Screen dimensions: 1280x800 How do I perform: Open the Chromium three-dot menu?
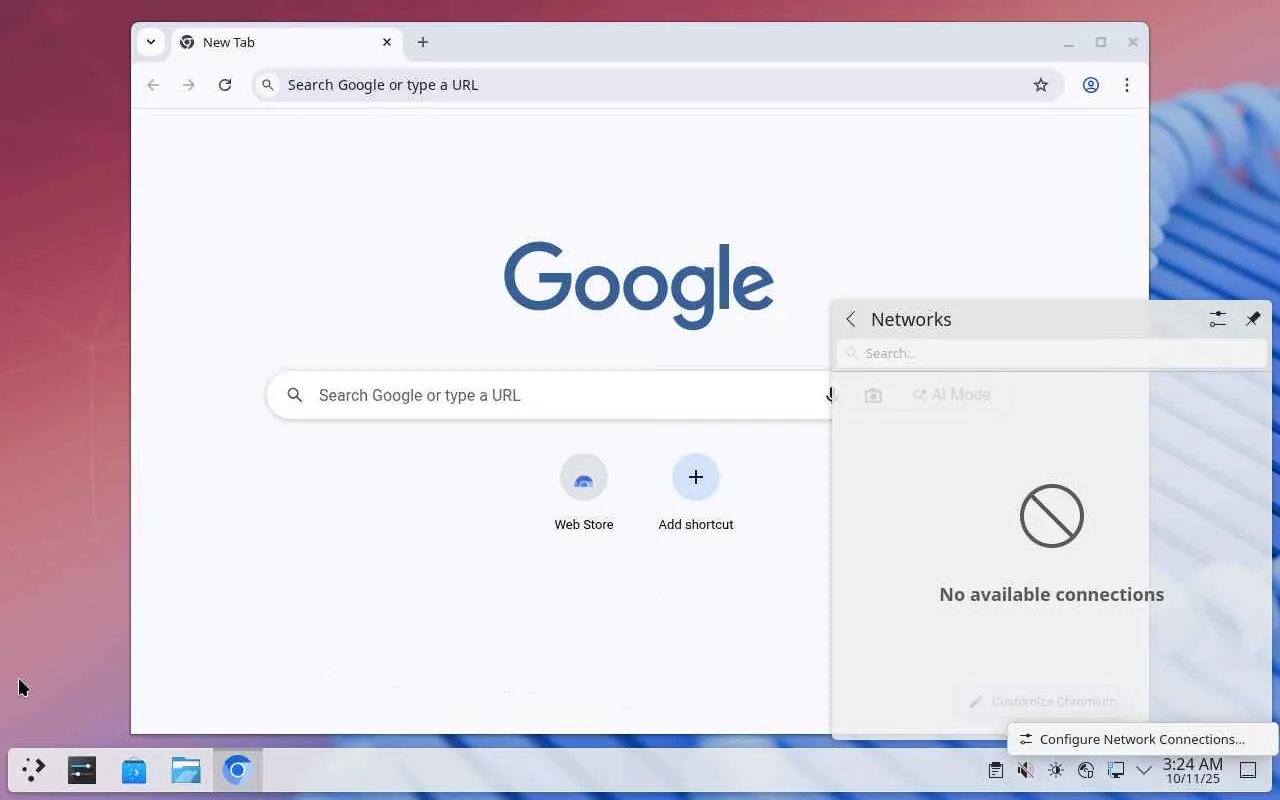coord(1127,85)
